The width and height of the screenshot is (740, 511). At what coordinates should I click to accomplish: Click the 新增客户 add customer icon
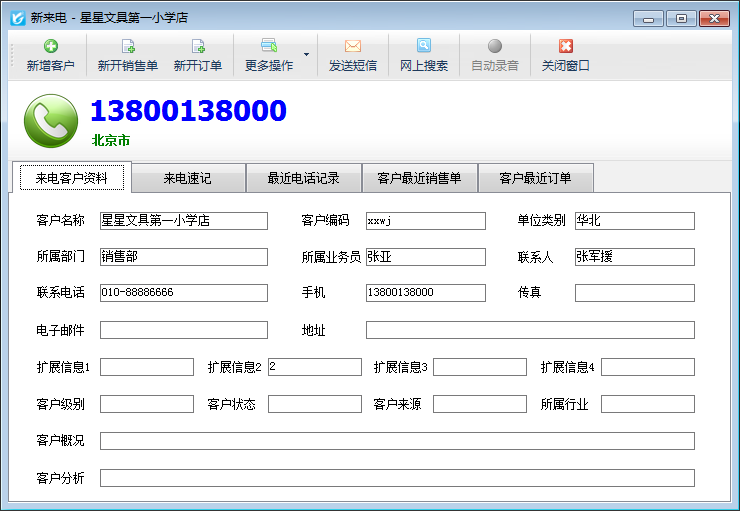click(x=50, y=46)
